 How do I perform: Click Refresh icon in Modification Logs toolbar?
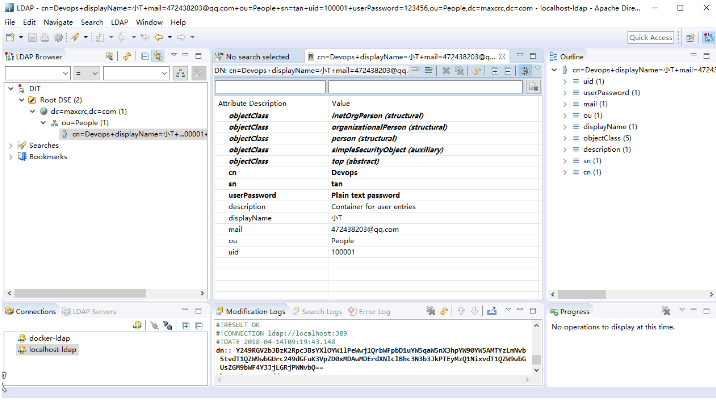(443, 311)
